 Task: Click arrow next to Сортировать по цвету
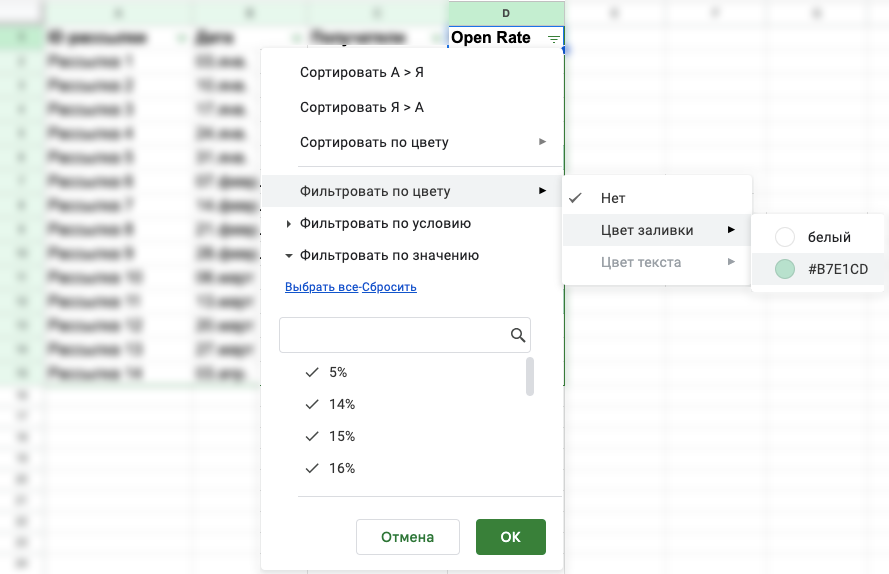[x=543, y=142]
